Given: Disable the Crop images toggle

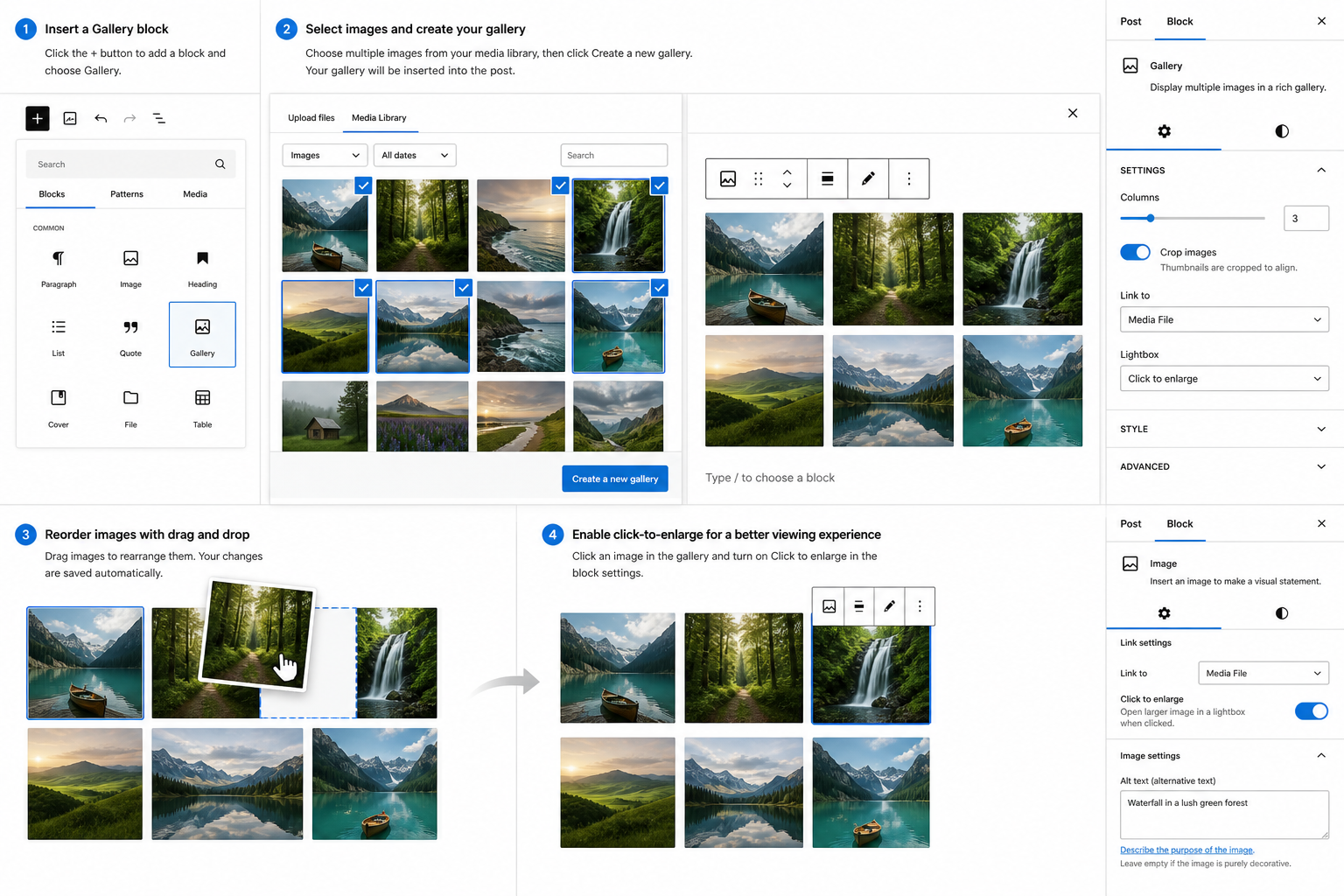Looking at the screenshot, I should (x=1136, y=252).
